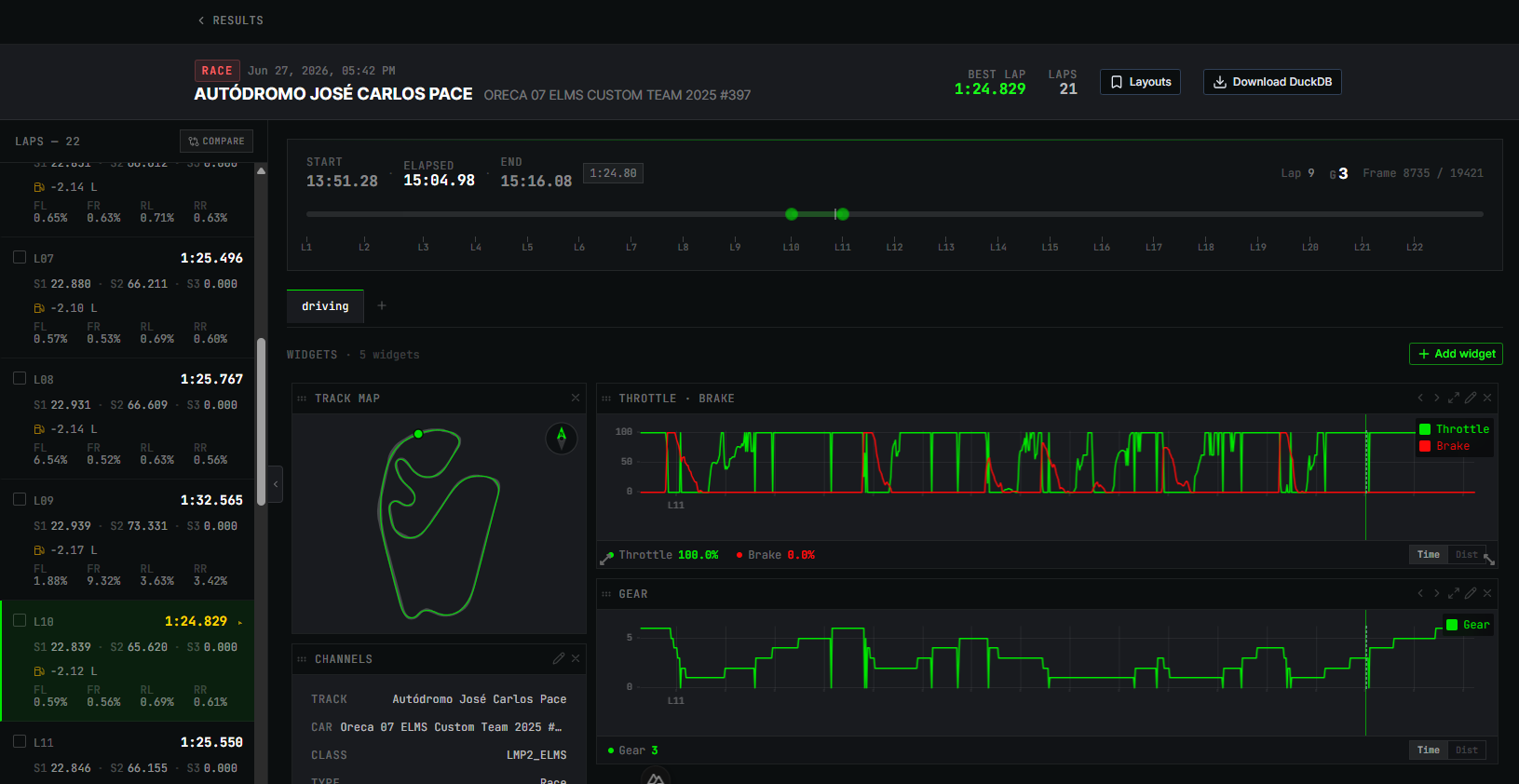Jump to L15 timeline marker
Screen dimensions: 1519x784
tap(1050, 247)
